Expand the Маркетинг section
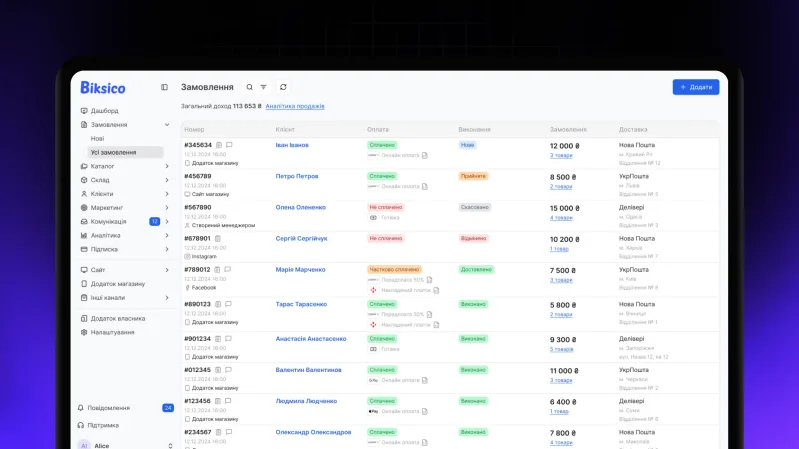The width and height of the screenshot is (799, 449). pos(167,207)
